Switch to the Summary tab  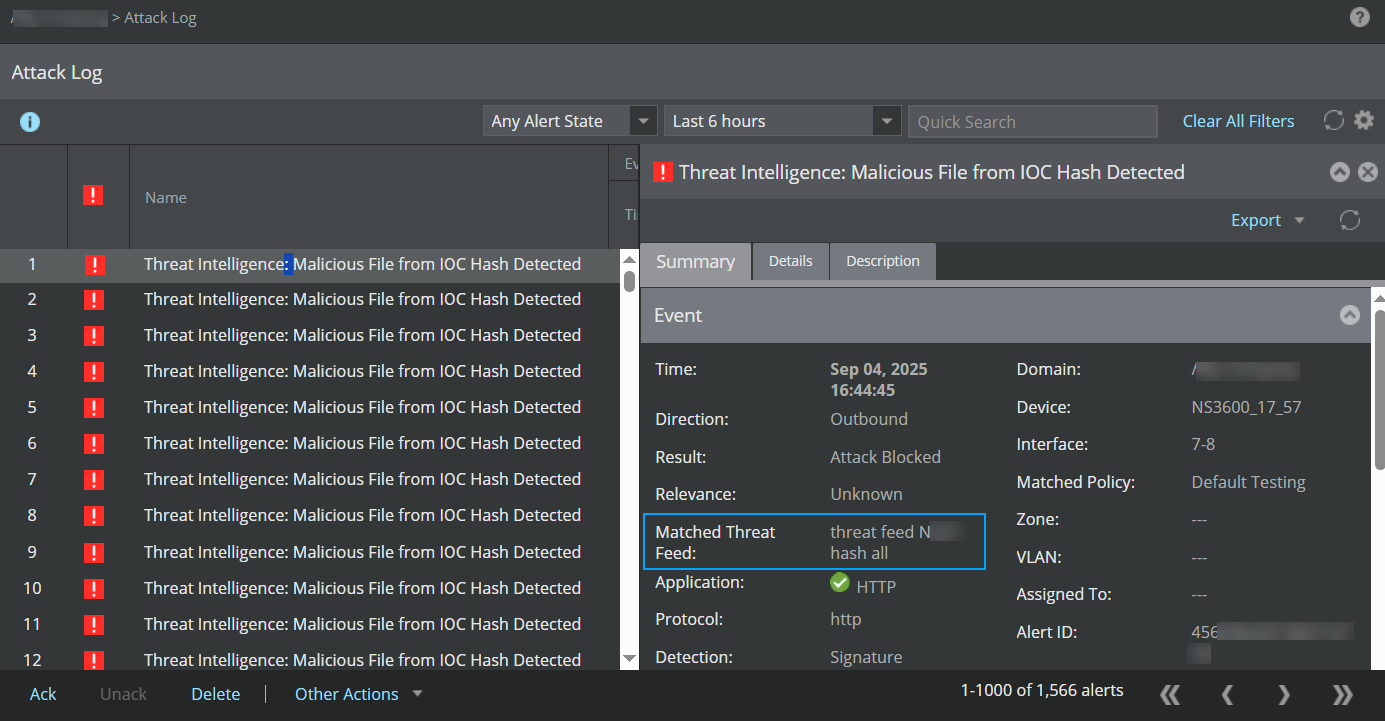click(x=695, y=261)
